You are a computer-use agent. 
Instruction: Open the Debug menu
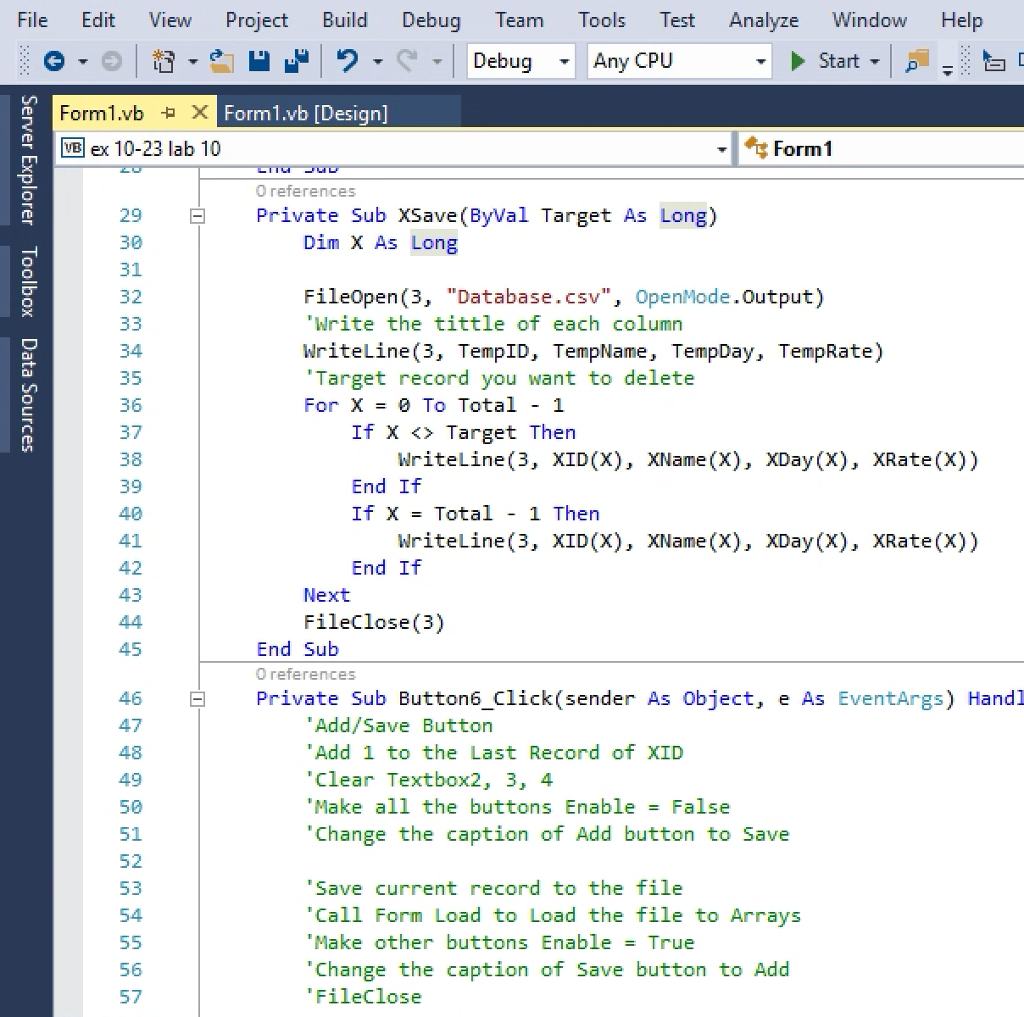click(x=430, y=19)
